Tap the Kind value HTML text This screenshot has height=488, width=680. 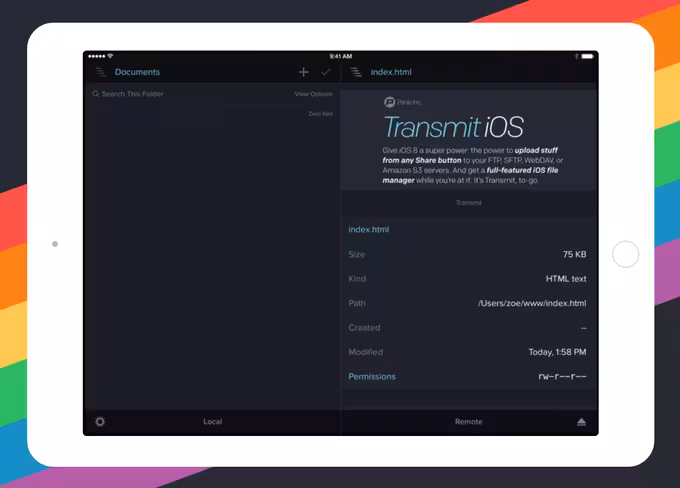click(566, 279)
